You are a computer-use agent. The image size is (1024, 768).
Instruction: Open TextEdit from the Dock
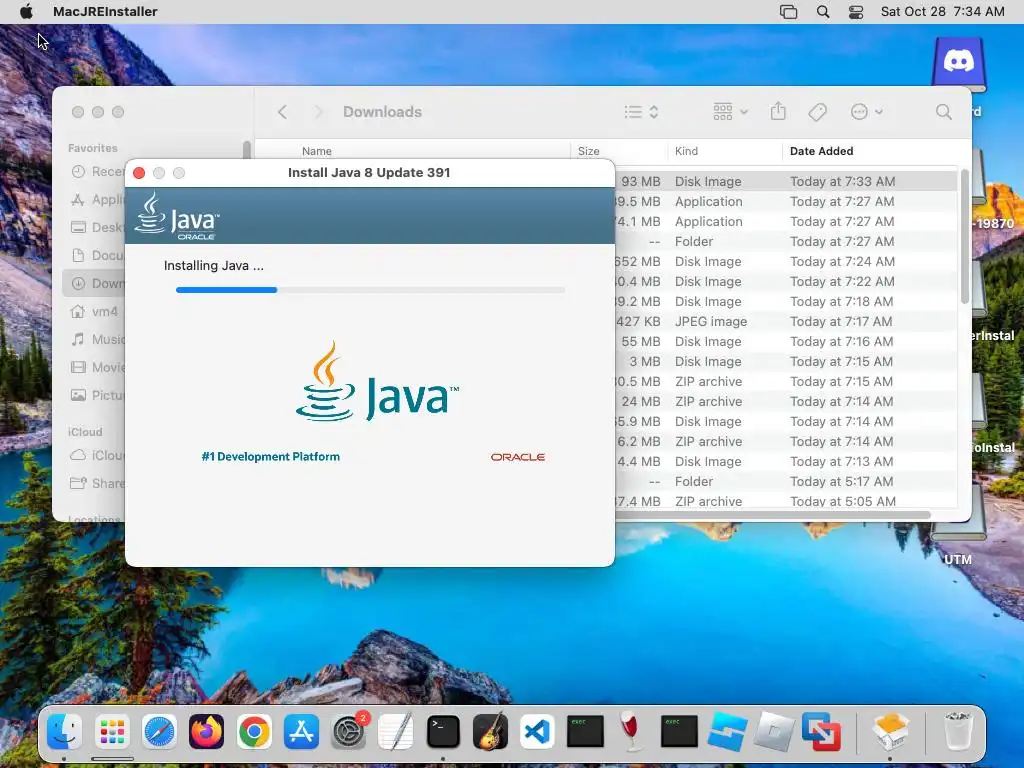point(396,731)
